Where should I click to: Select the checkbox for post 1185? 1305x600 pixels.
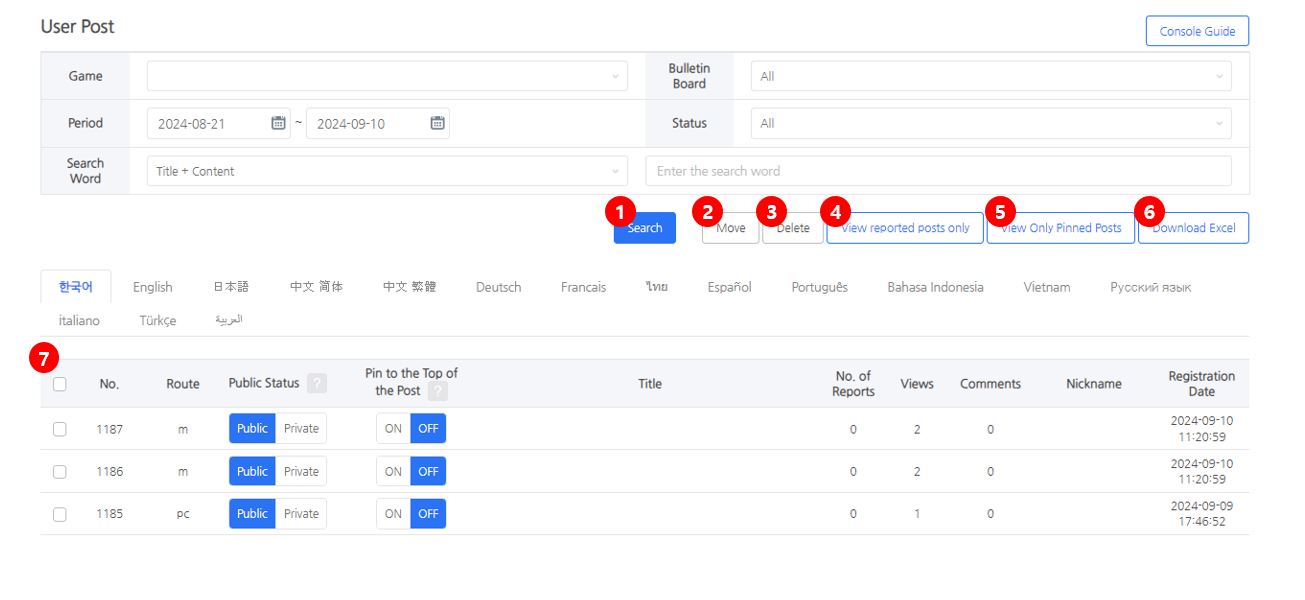point(60,514)
